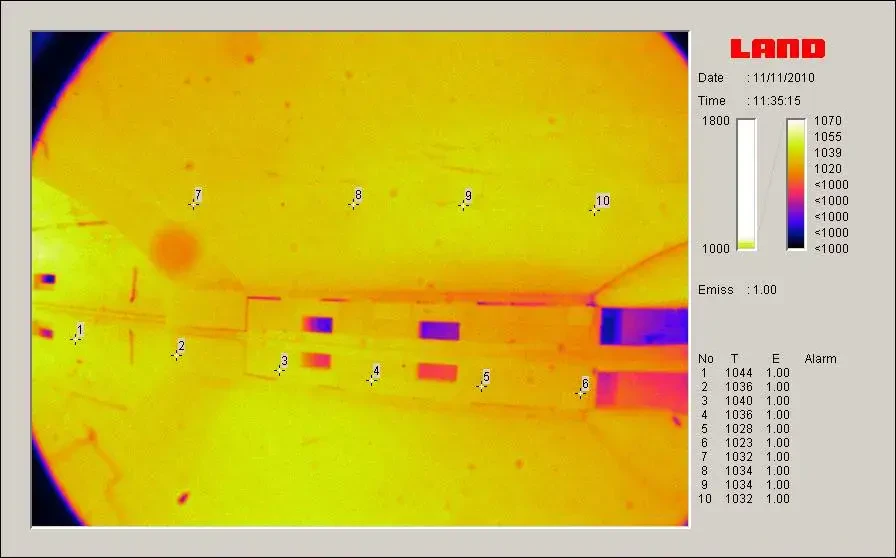Click the 1070 palette scale label
The height and width of the screenshot is (558, 896).
click(827, 121)
